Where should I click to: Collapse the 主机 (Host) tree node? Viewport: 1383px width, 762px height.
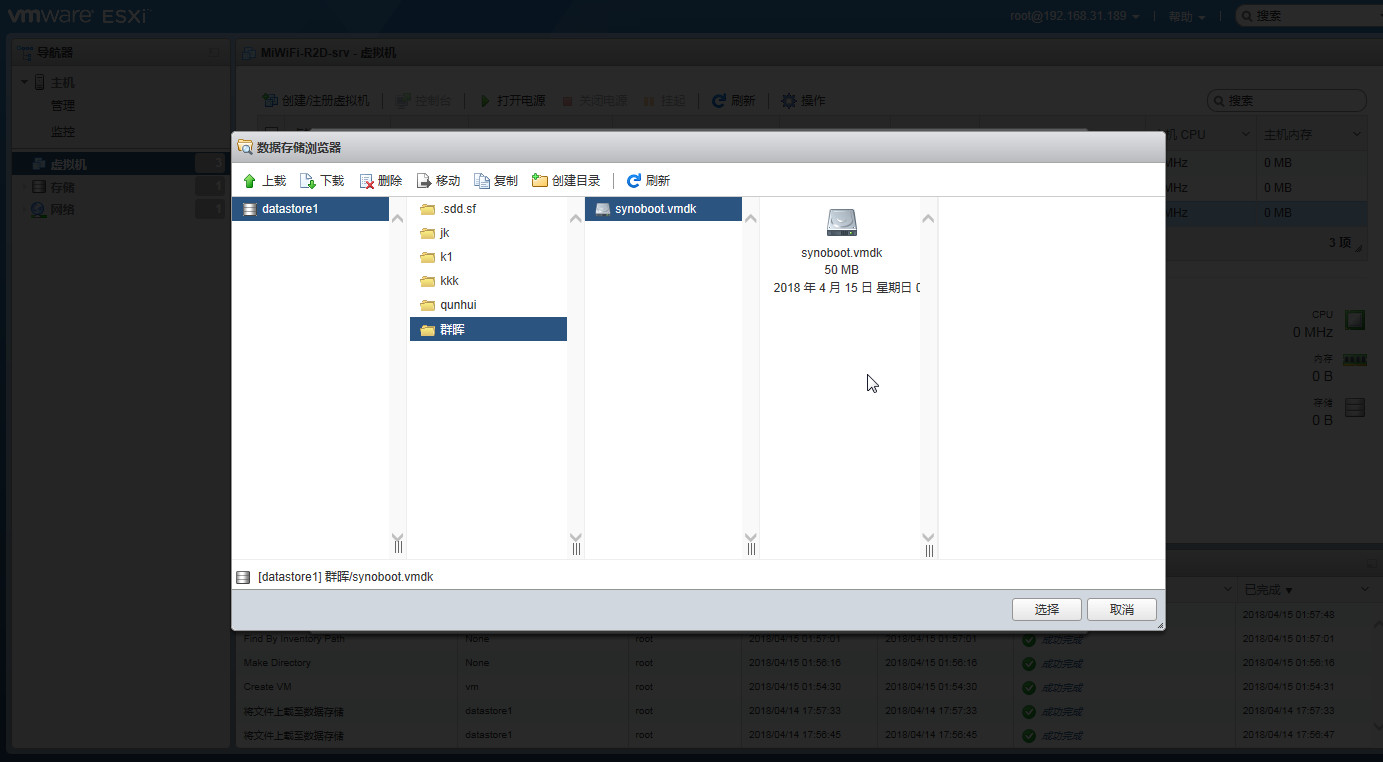24,82
